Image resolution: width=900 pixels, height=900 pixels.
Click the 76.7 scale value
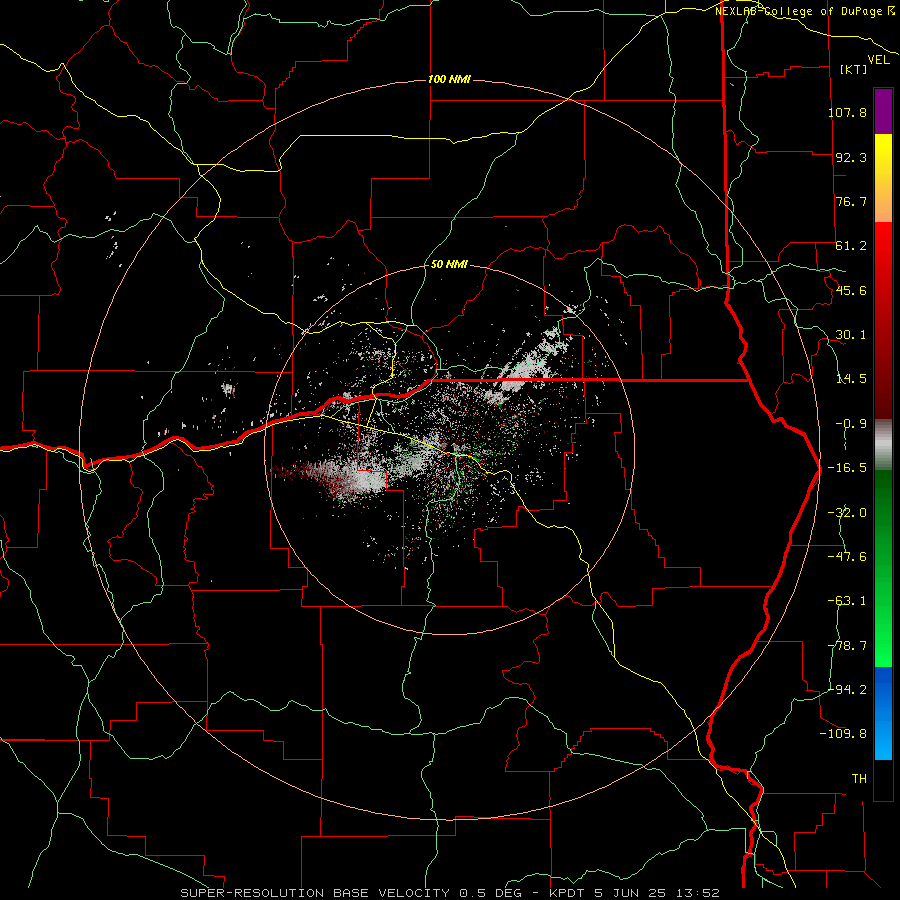851,201
